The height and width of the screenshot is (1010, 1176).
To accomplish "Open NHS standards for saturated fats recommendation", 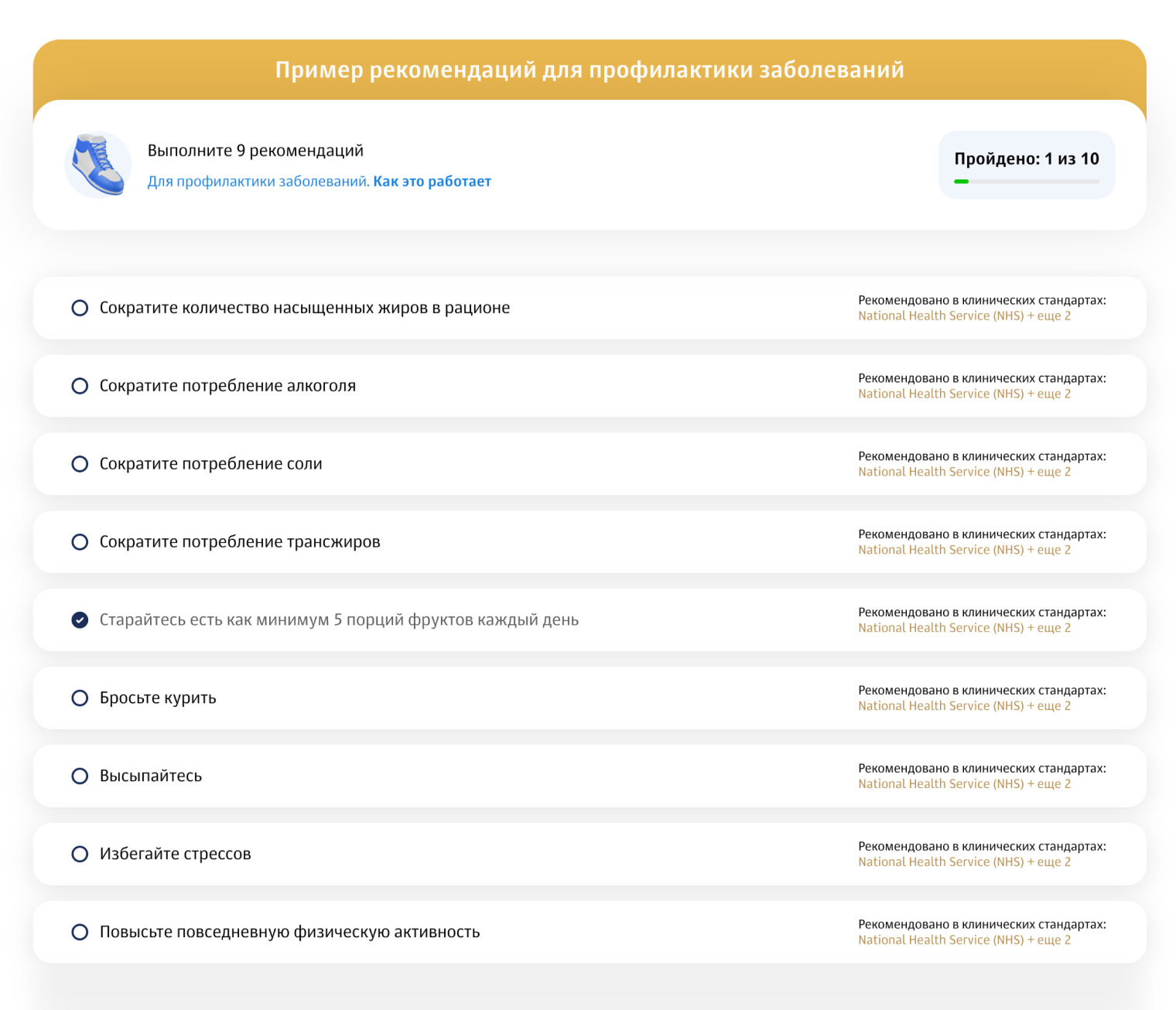I will [x=965, y=316].
